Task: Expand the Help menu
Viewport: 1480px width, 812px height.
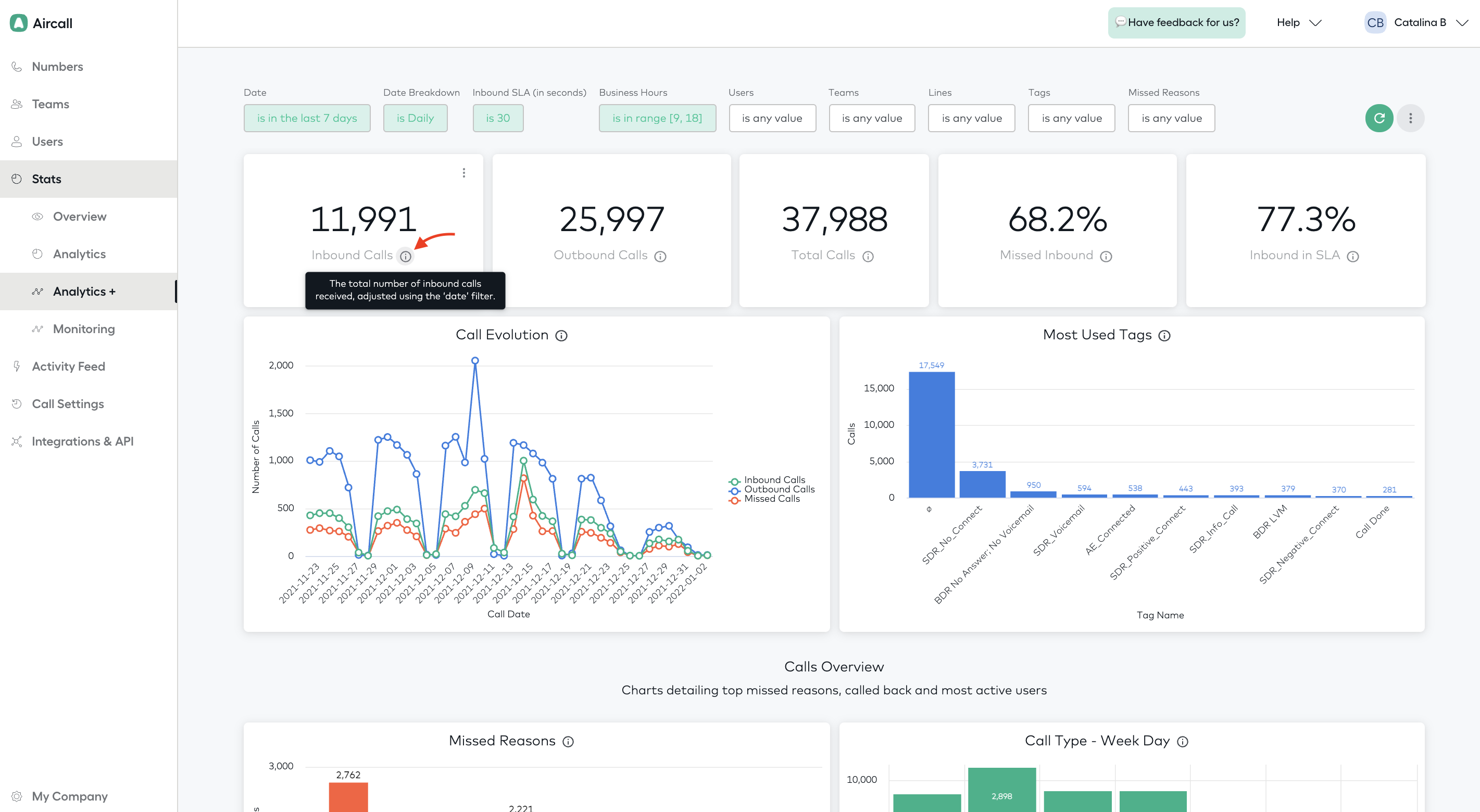Action: tap(1299, 22)
